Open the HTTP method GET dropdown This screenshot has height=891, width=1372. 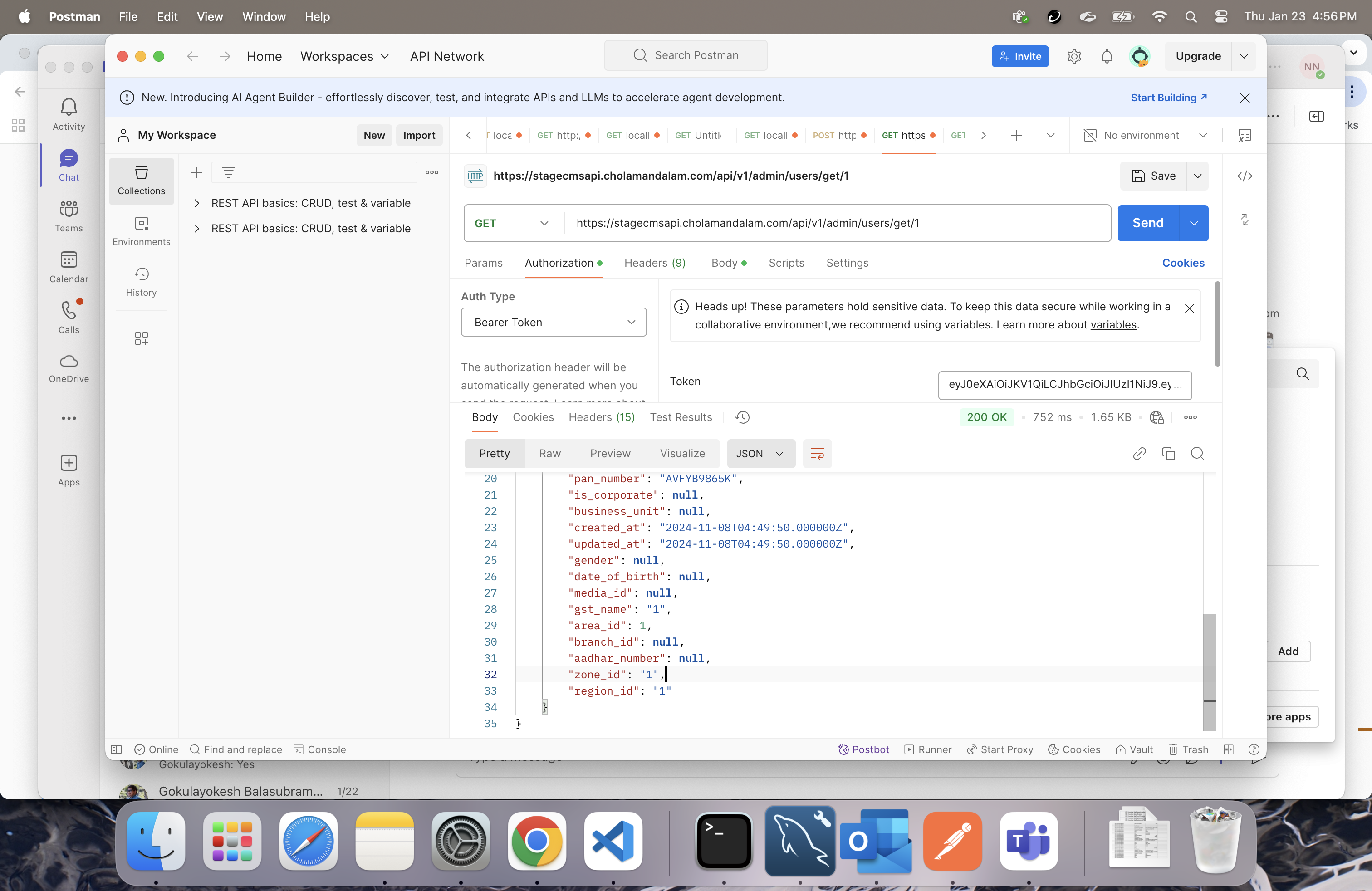coord(511,223)
